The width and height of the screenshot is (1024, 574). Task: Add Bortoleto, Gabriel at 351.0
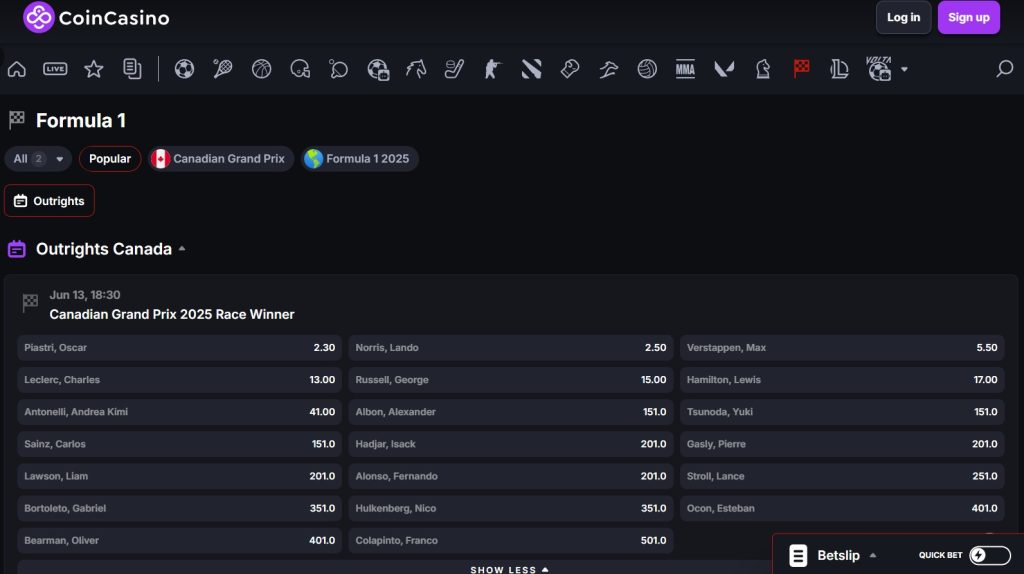180,508
